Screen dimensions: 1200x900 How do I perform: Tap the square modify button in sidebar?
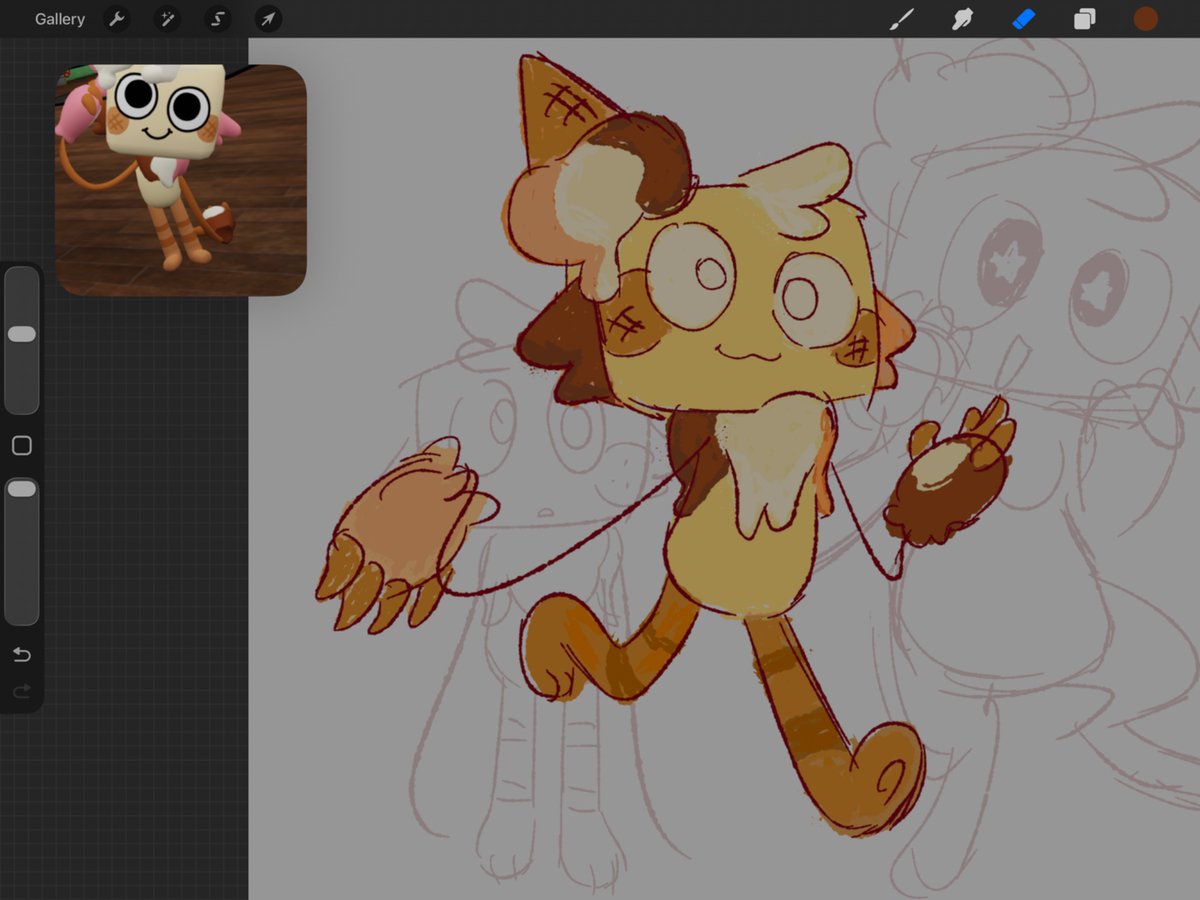(22, 446)
